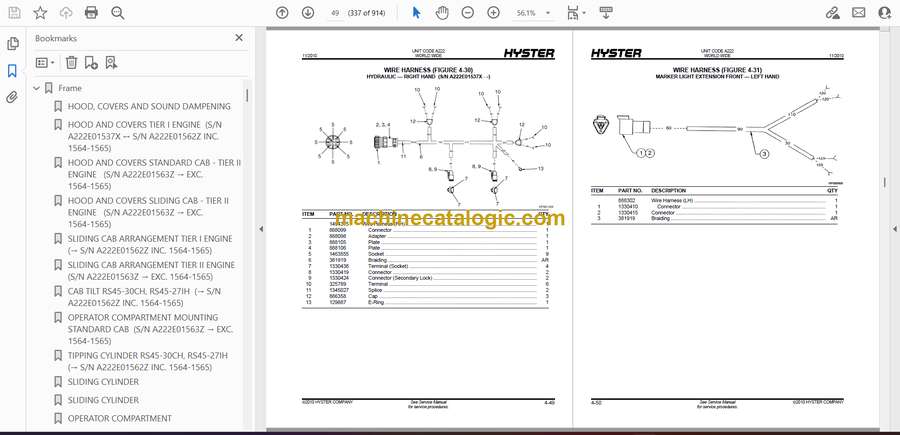The width and height of the screenshot is (900, 435).
Task: Add a new bookmark icon
Action: 91,63
